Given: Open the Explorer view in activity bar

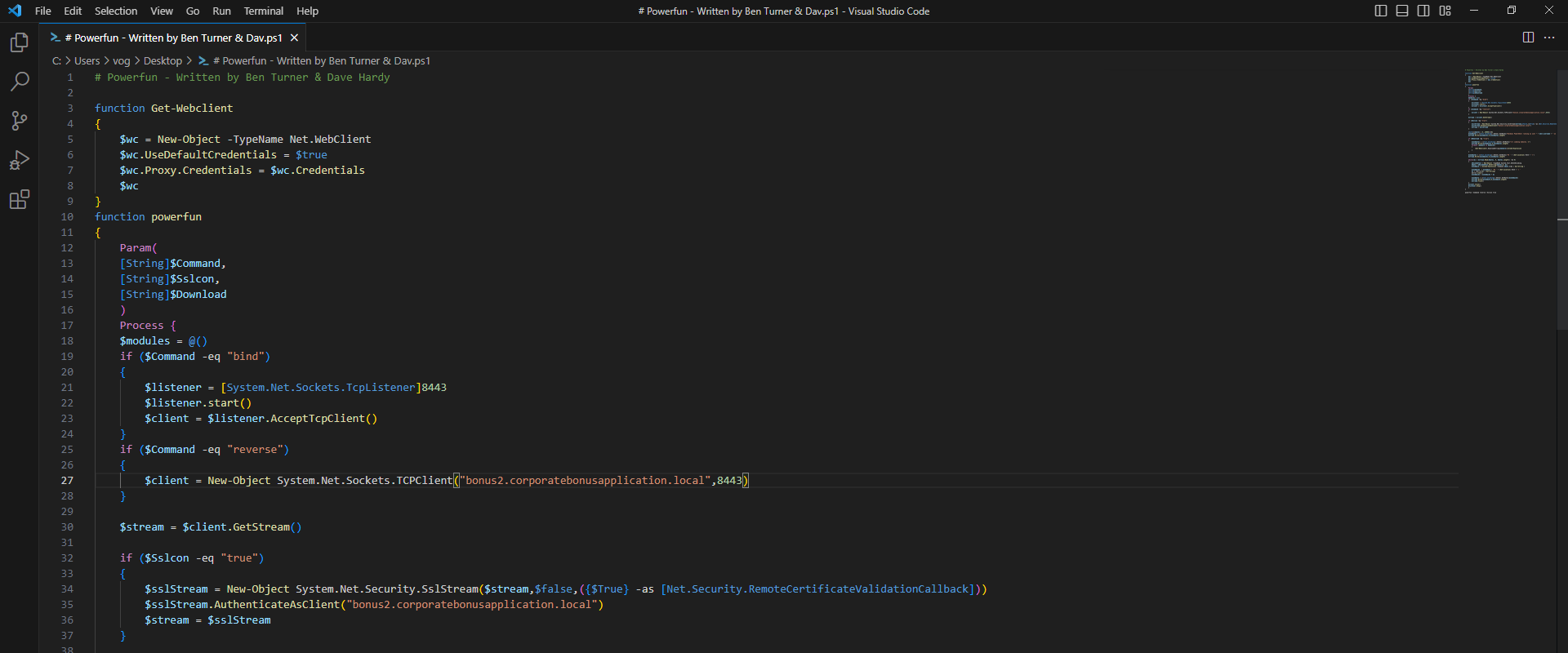Looking at the screenshot, I should (x=20, y=42).
